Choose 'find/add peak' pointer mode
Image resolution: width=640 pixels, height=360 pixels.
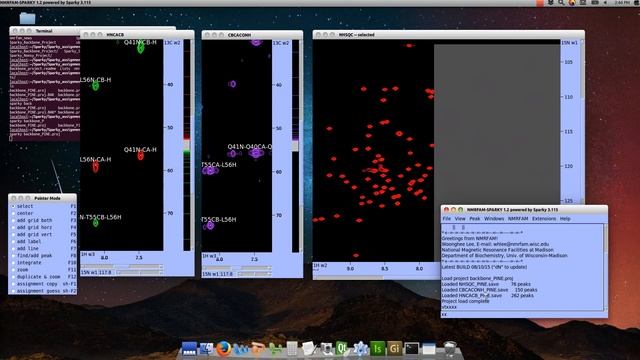point(43,256)
